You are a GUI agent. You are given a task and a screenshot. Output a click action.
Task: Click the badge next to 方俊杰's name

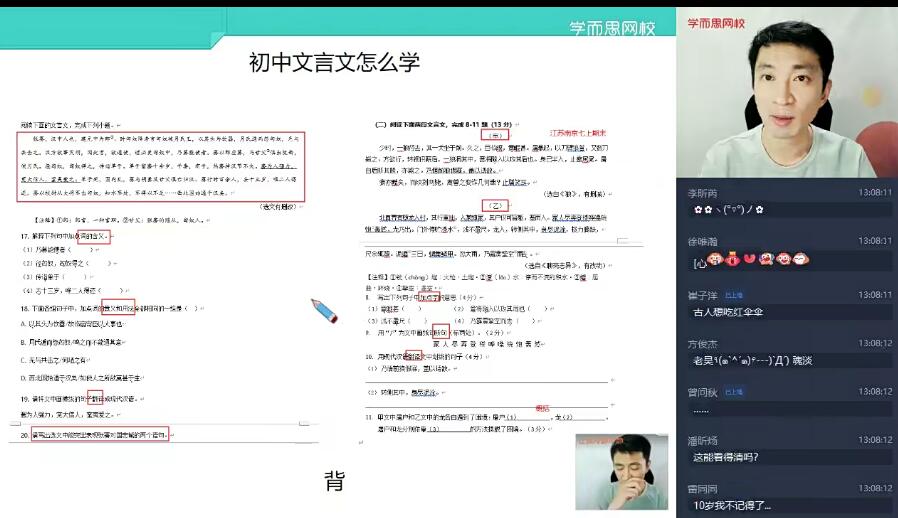click(734, 343)
